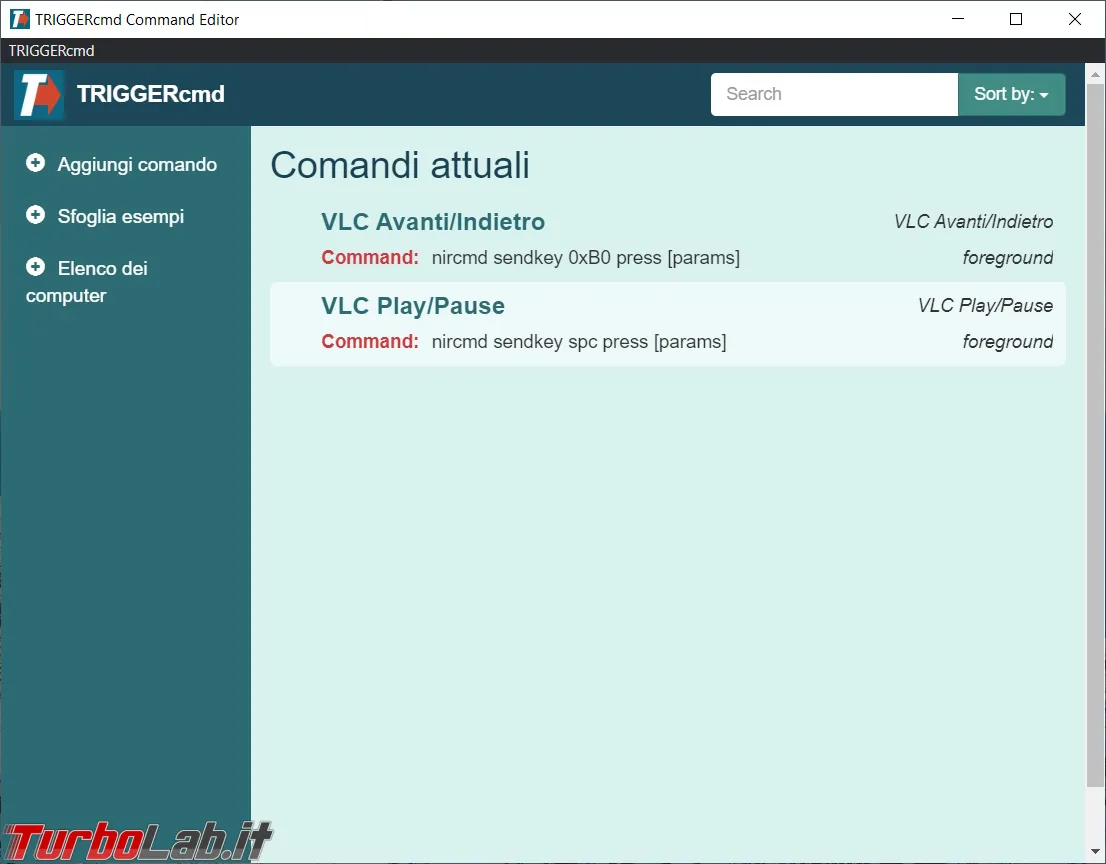Image resolution: width=1106 pixels, height=864 pixels.
Task: Open Elenco dei computer link
Action: pos(87,281)
